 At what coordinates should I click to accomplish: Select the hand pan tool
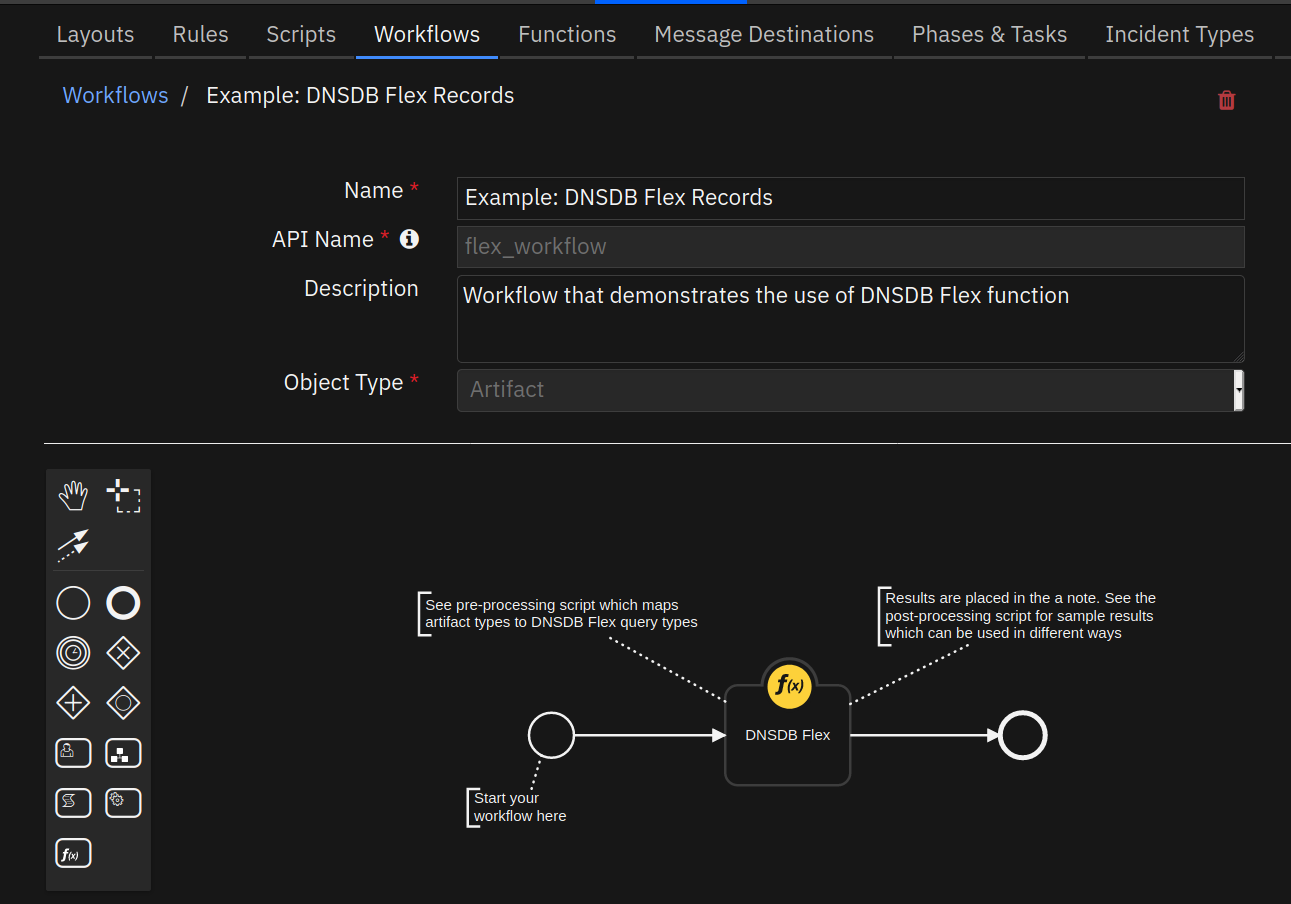pos(73,495)
